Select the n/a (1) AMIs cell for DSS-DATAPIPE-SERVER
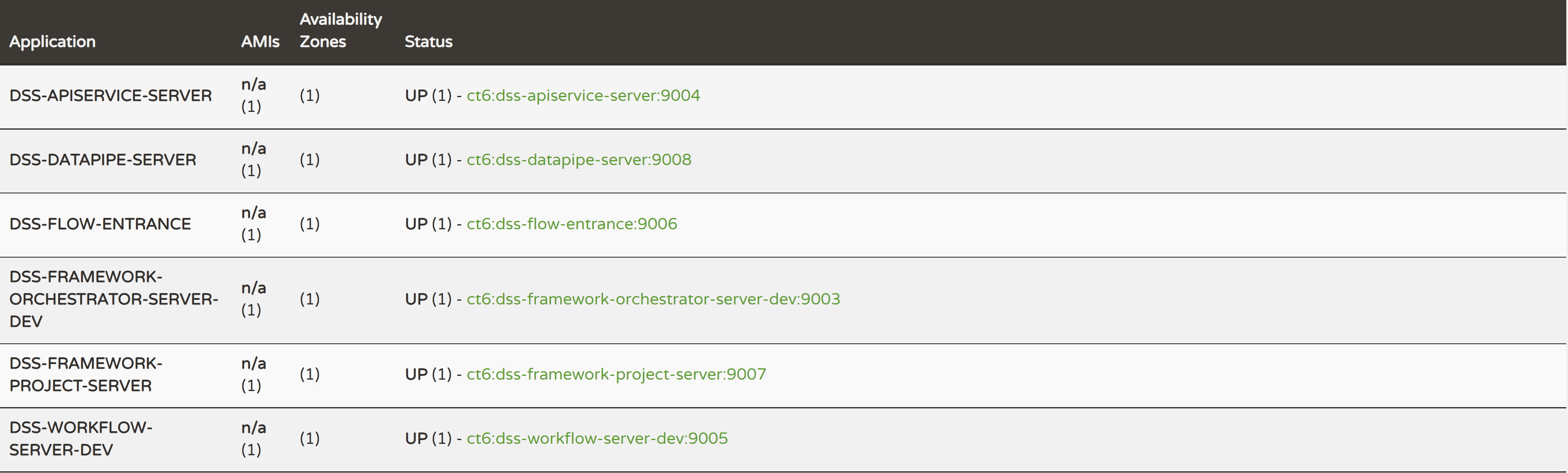This screenshot has width=1568, height=473. pos(254,160)
